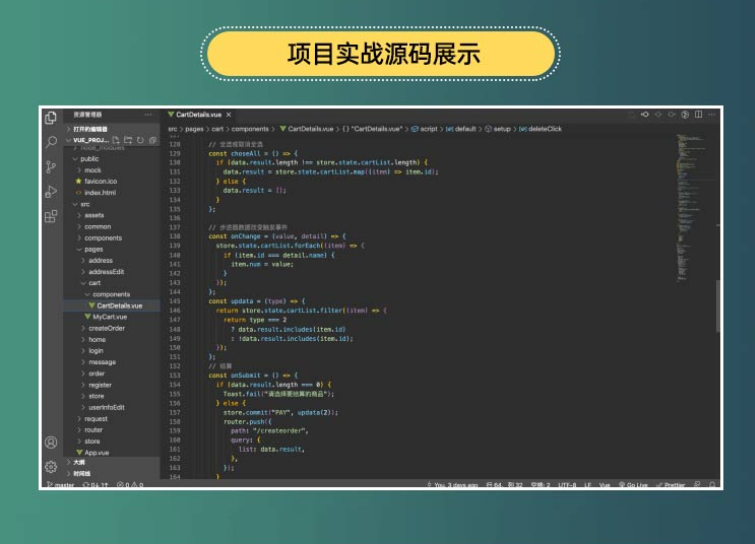Split the editor to the right
The height and width of the screenshot is (544, 755).
(698, 115)
